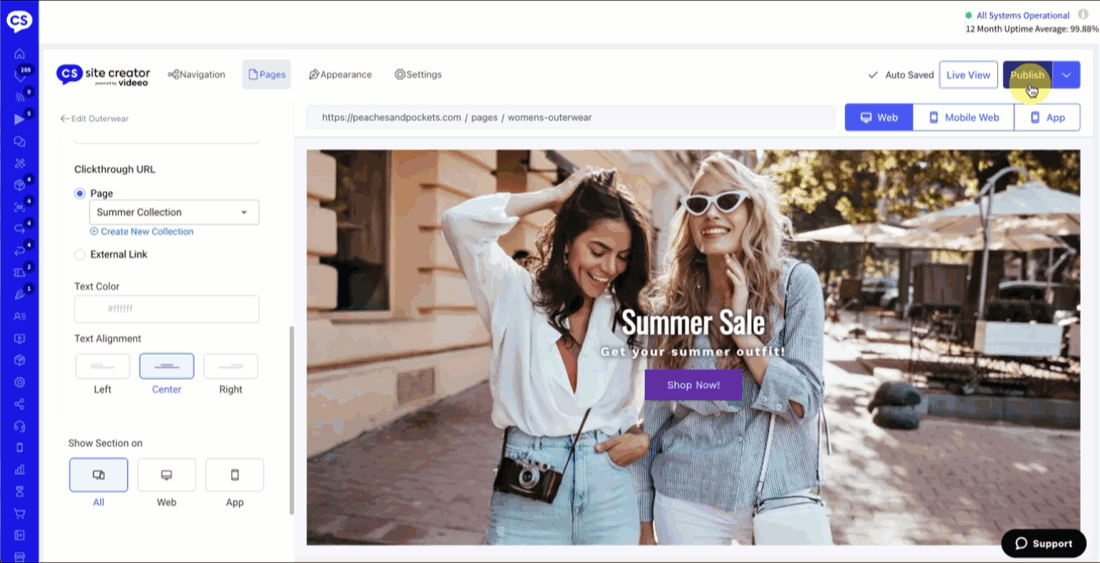Select the Page radio button
This screenshot has width=1100, height=563.
coord(80,193)
